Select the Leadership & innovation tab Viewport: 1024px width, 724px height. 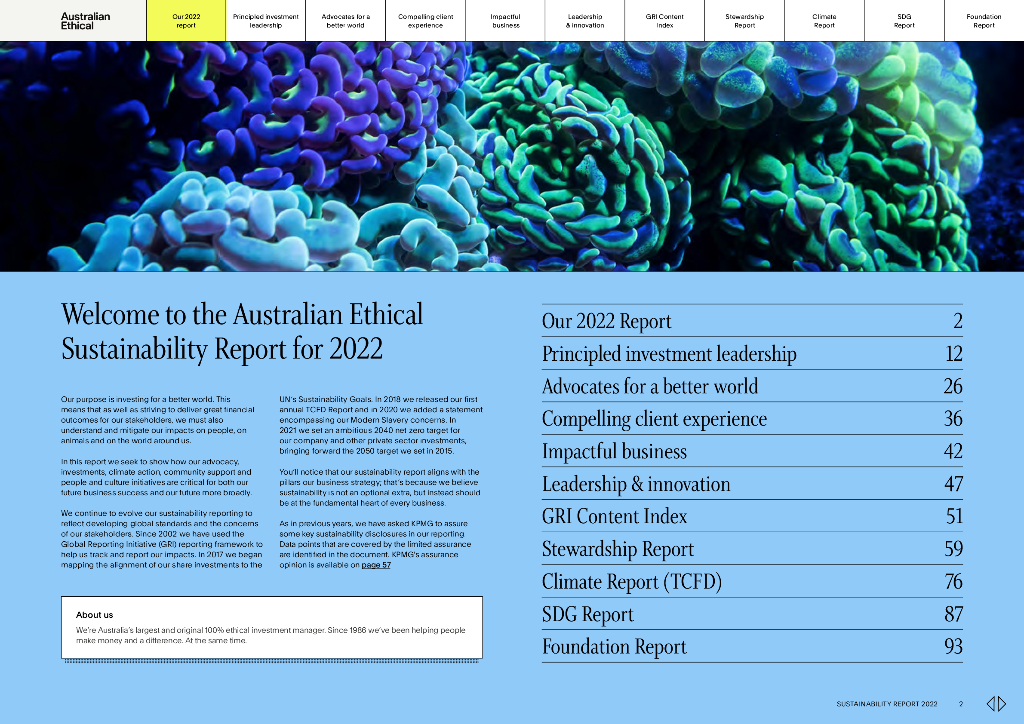pyautogui.click(x=585, y=21)
